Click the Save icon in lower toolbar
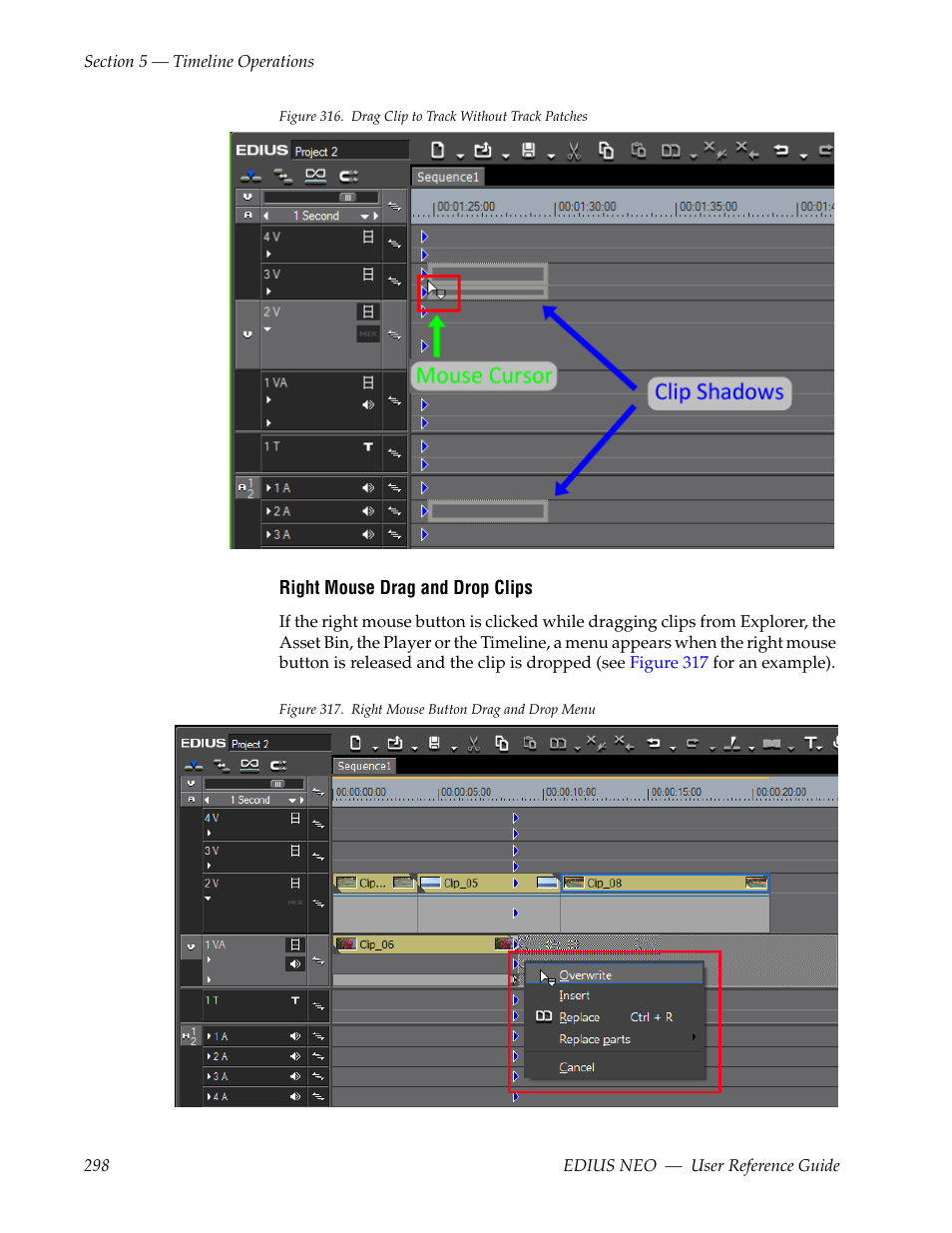This screenshot has width=952, height=1233. click(434, 743)
